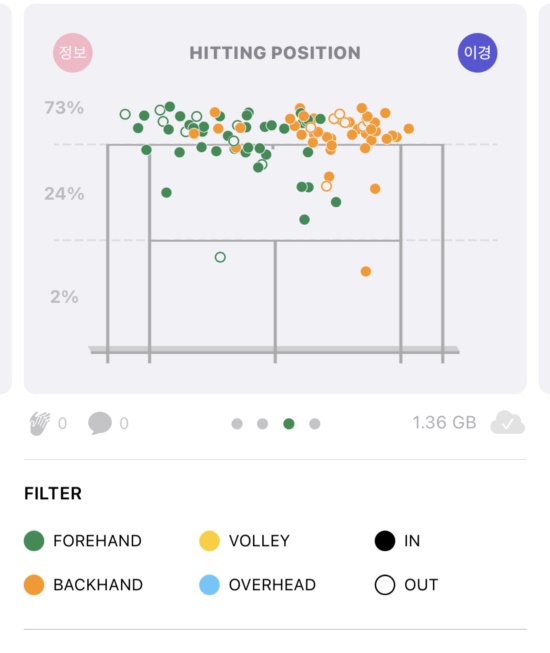Tap the purple 이경 player avatar
Viewport: 550px width, 653px height.
[x=477, y=53]
